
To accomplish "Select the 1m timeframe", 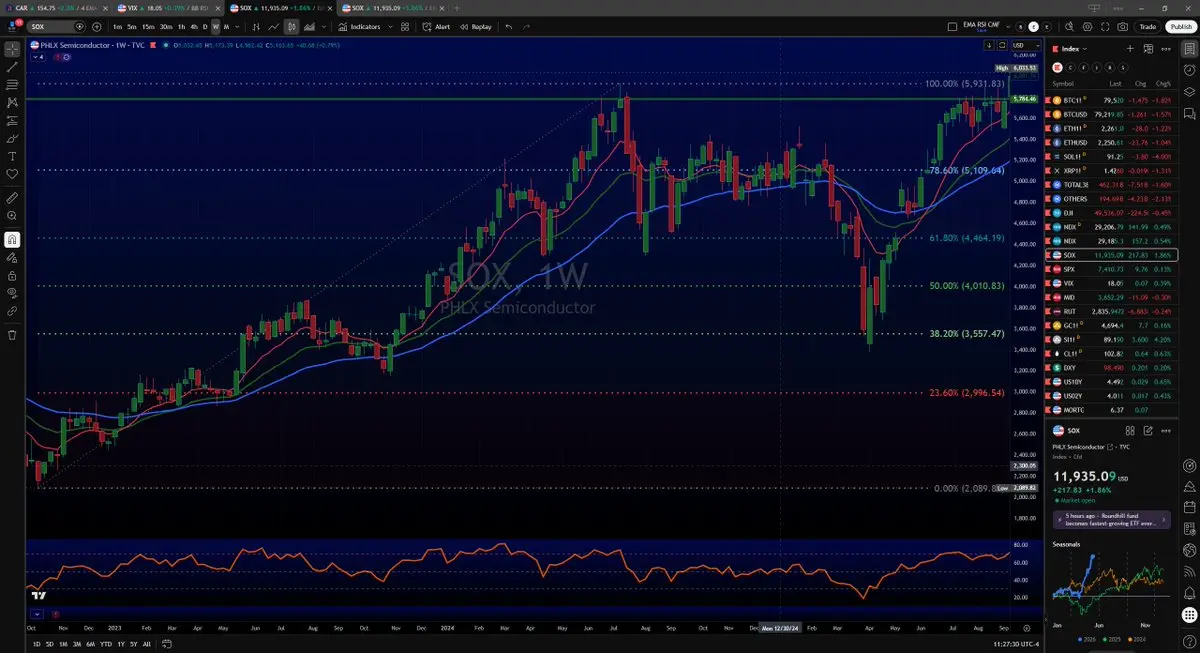I will pyautogui.click(x=118, y=26).
